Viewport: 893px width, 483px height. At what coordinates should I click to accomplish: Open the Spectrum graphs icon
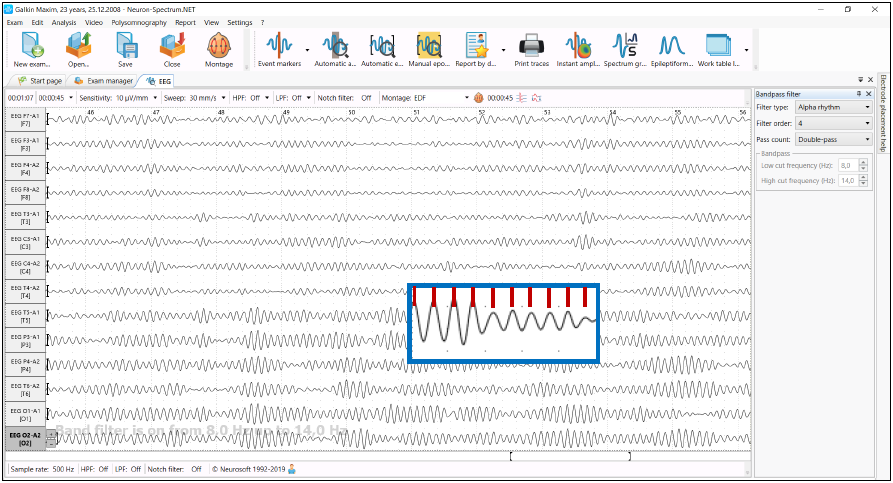625,46
